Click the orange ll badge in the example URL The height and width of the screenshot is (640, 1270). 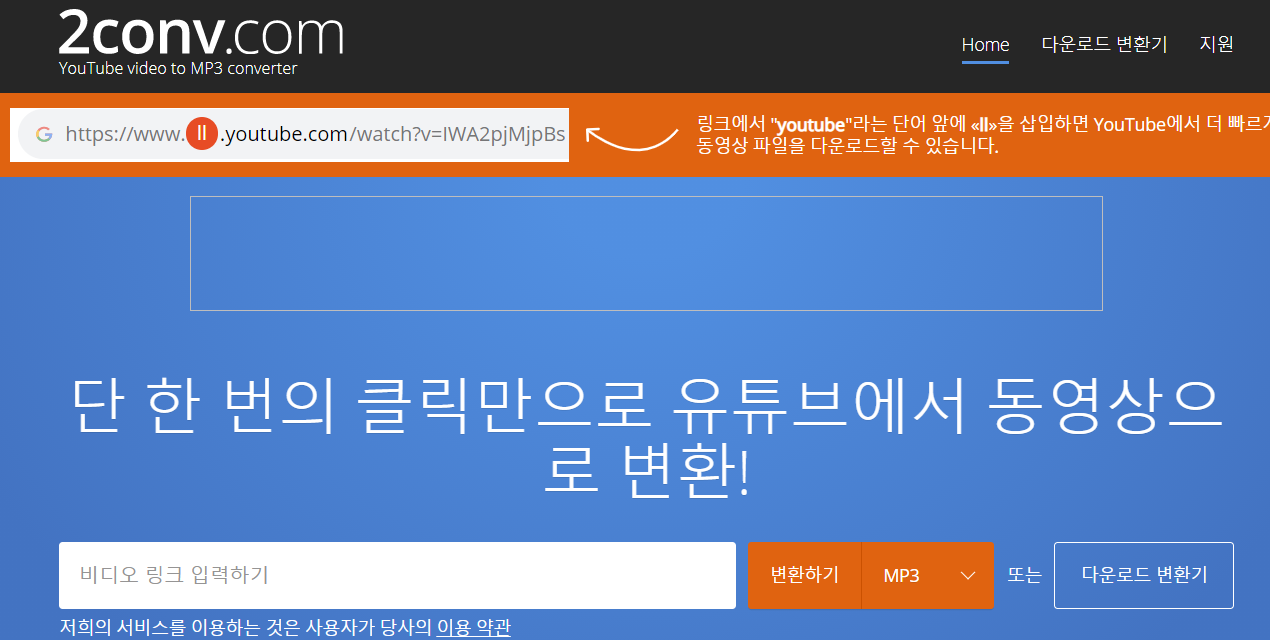[x=202, y=134]
